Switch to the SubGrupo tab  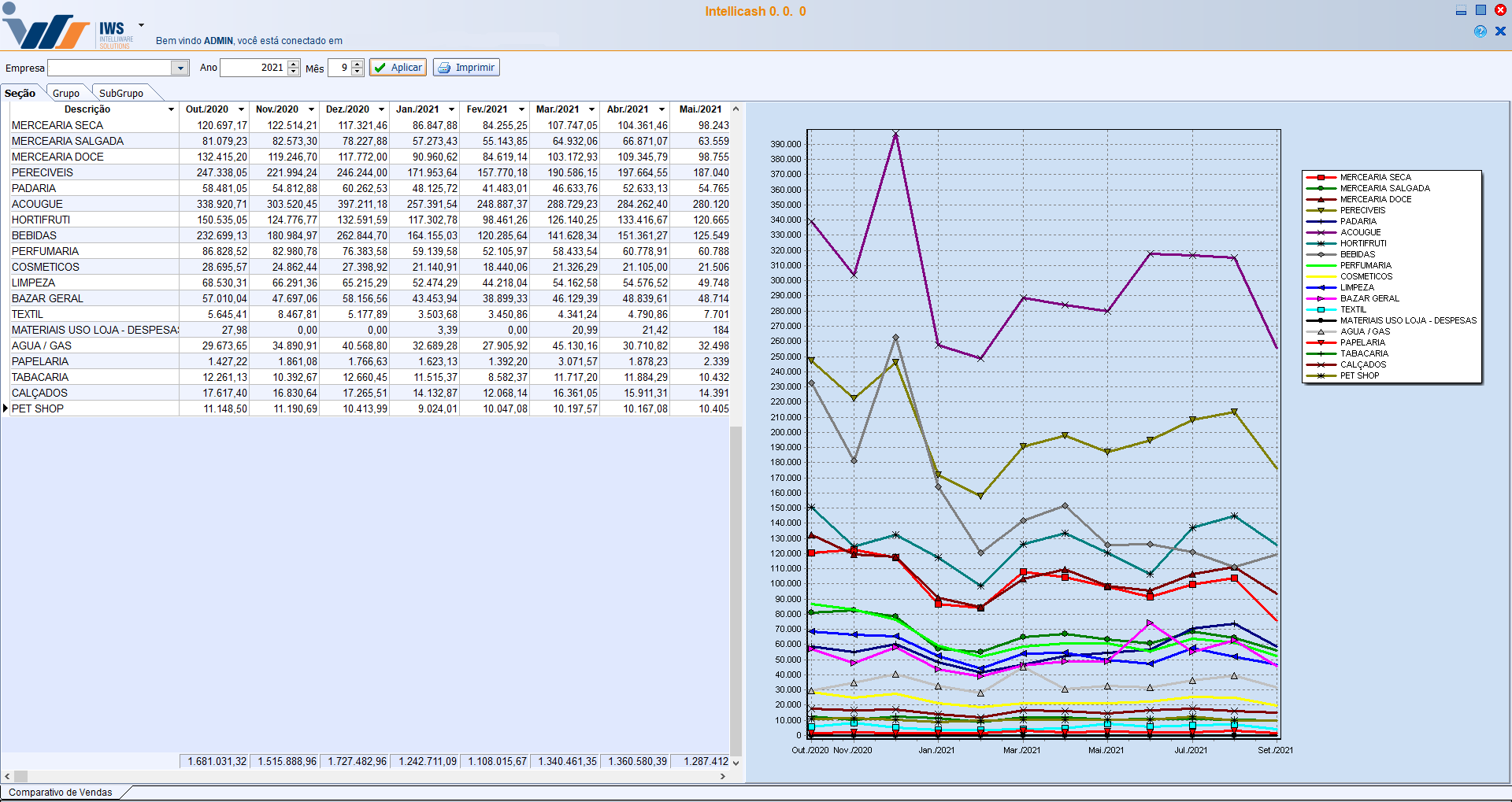121,93
